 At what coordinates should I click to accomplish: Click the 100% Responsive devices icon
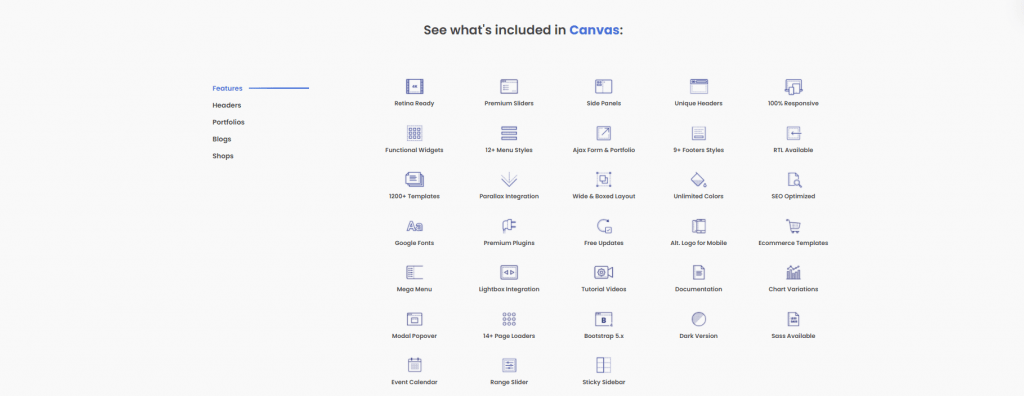793,86
